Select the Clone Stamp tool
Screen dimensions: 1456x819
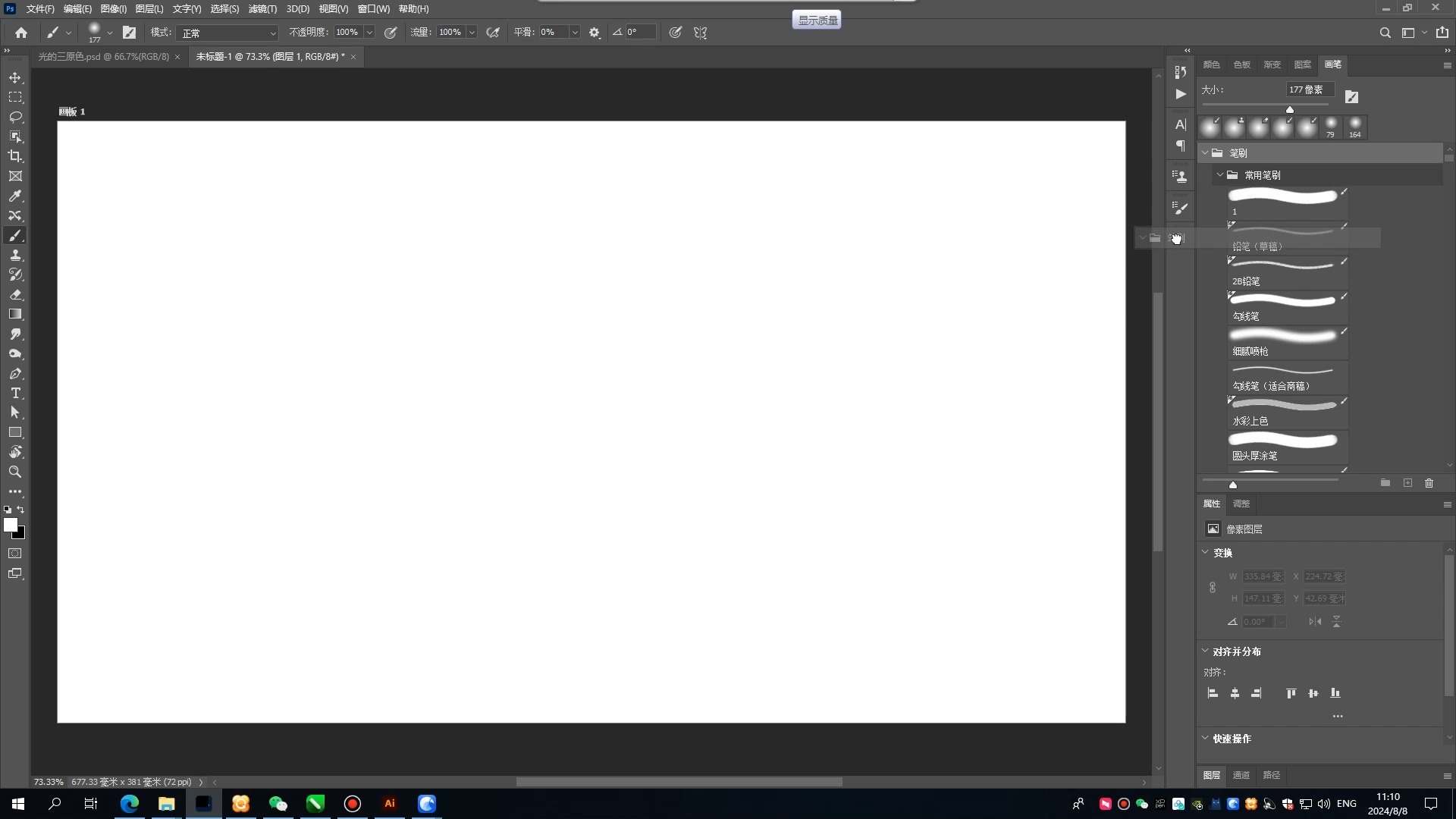point(15,255)
